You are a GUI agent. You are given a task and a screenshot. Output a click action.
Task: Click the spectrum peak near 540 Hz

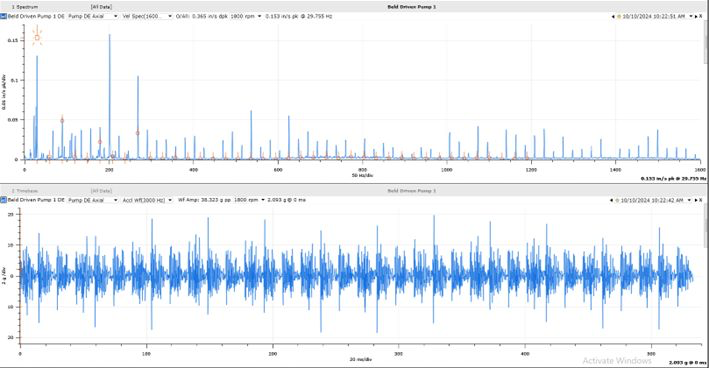(x=251, y=135)
